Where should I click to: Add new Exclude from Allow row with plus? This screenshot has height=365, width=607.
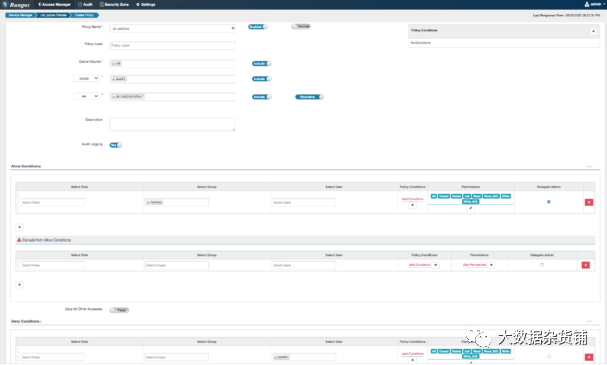pos(20,284)
